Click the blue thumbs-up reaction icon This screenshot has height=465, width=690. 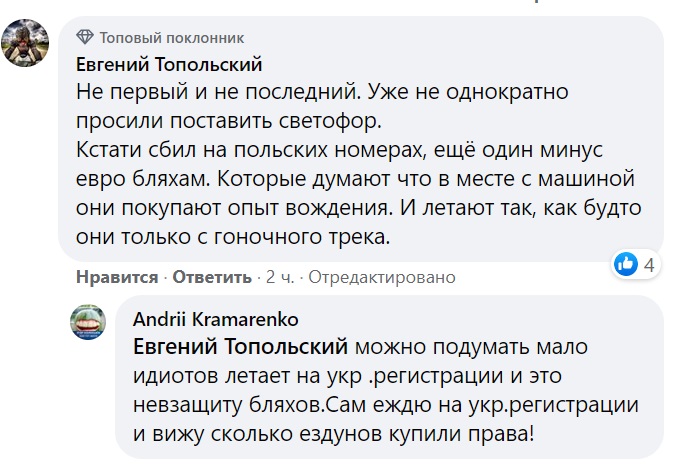[x=626, y=264]
